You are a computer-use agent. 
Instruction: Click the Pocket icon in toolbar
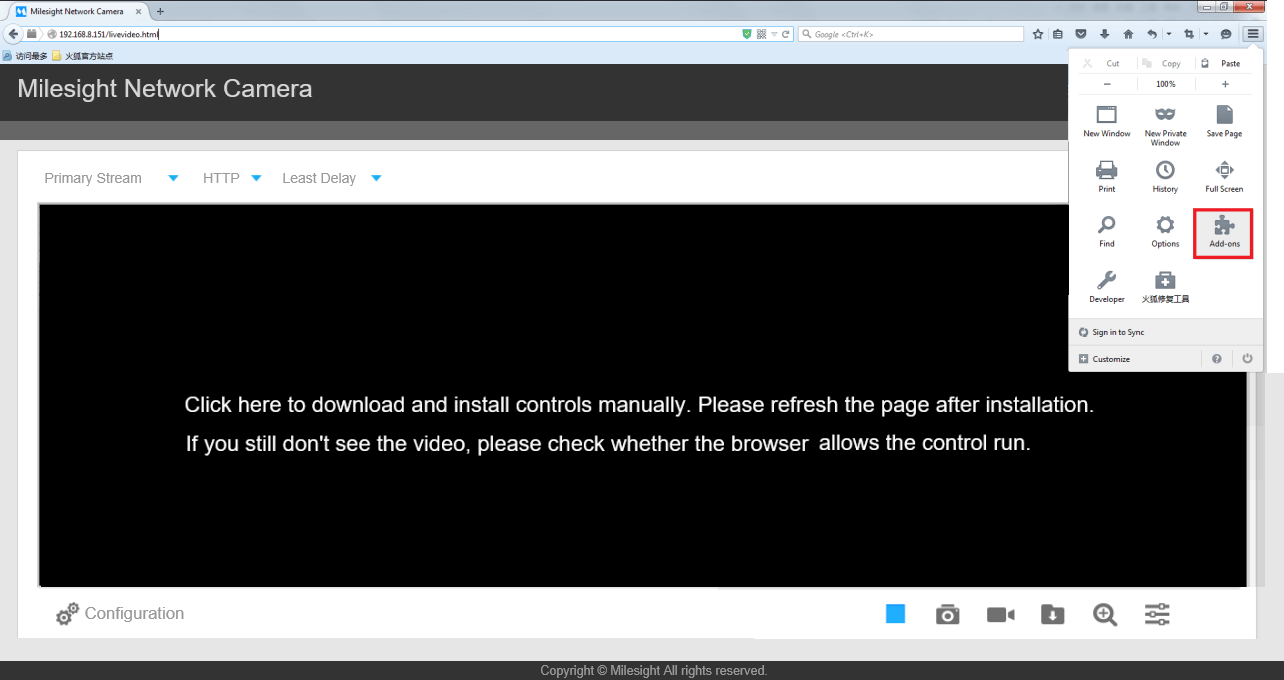(x=1081, y=34)
